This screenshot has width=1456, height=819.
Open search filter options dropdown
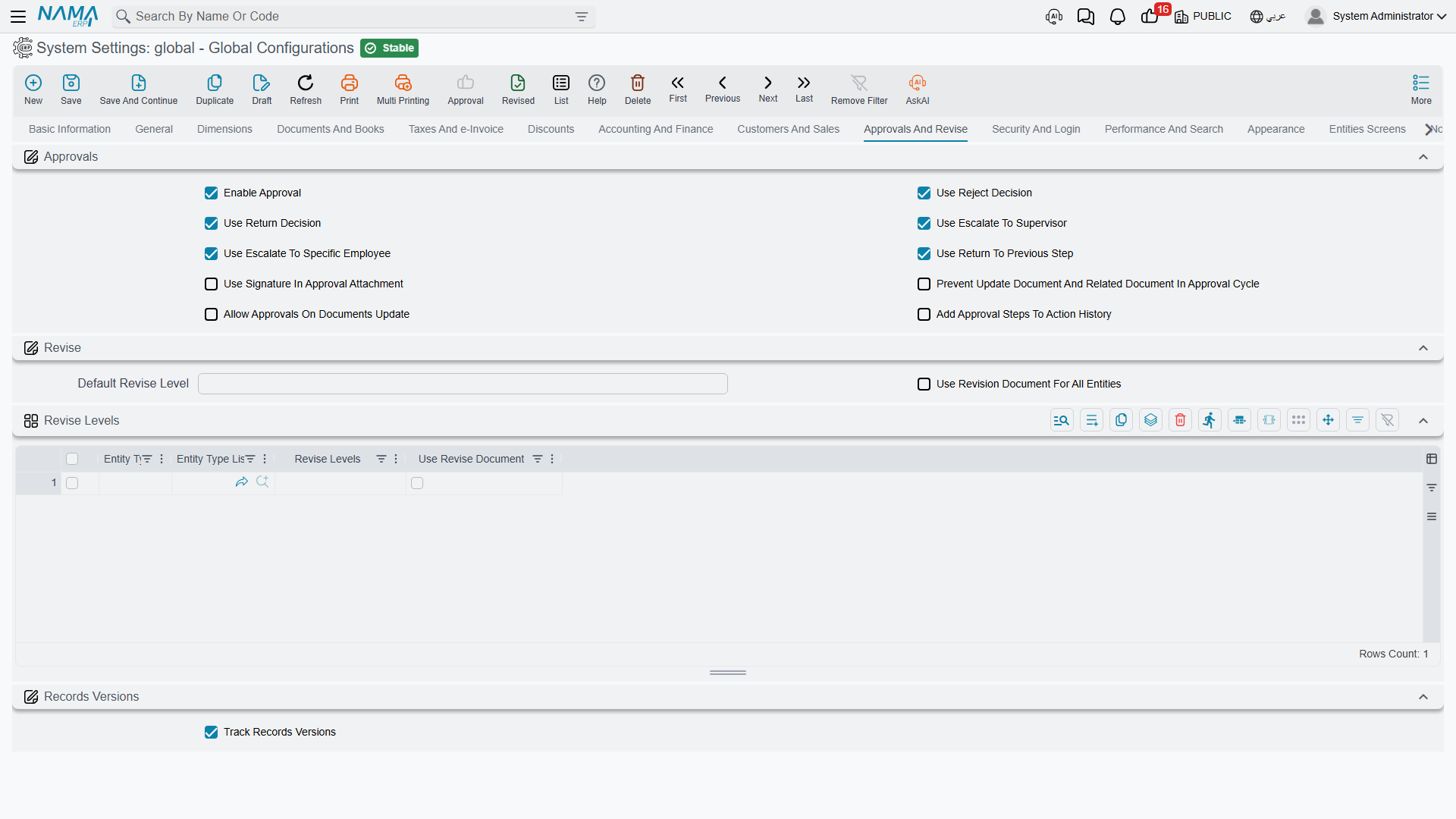582,17
